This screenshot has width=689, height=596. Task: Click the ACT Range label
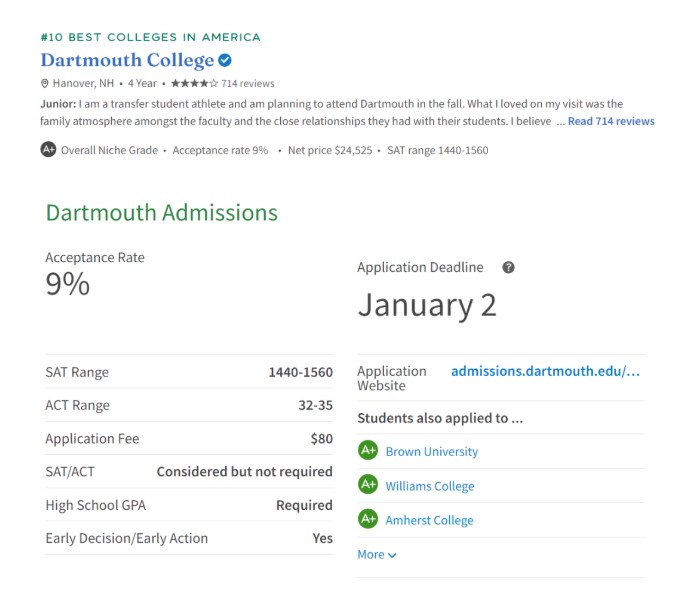click(77, 405)
